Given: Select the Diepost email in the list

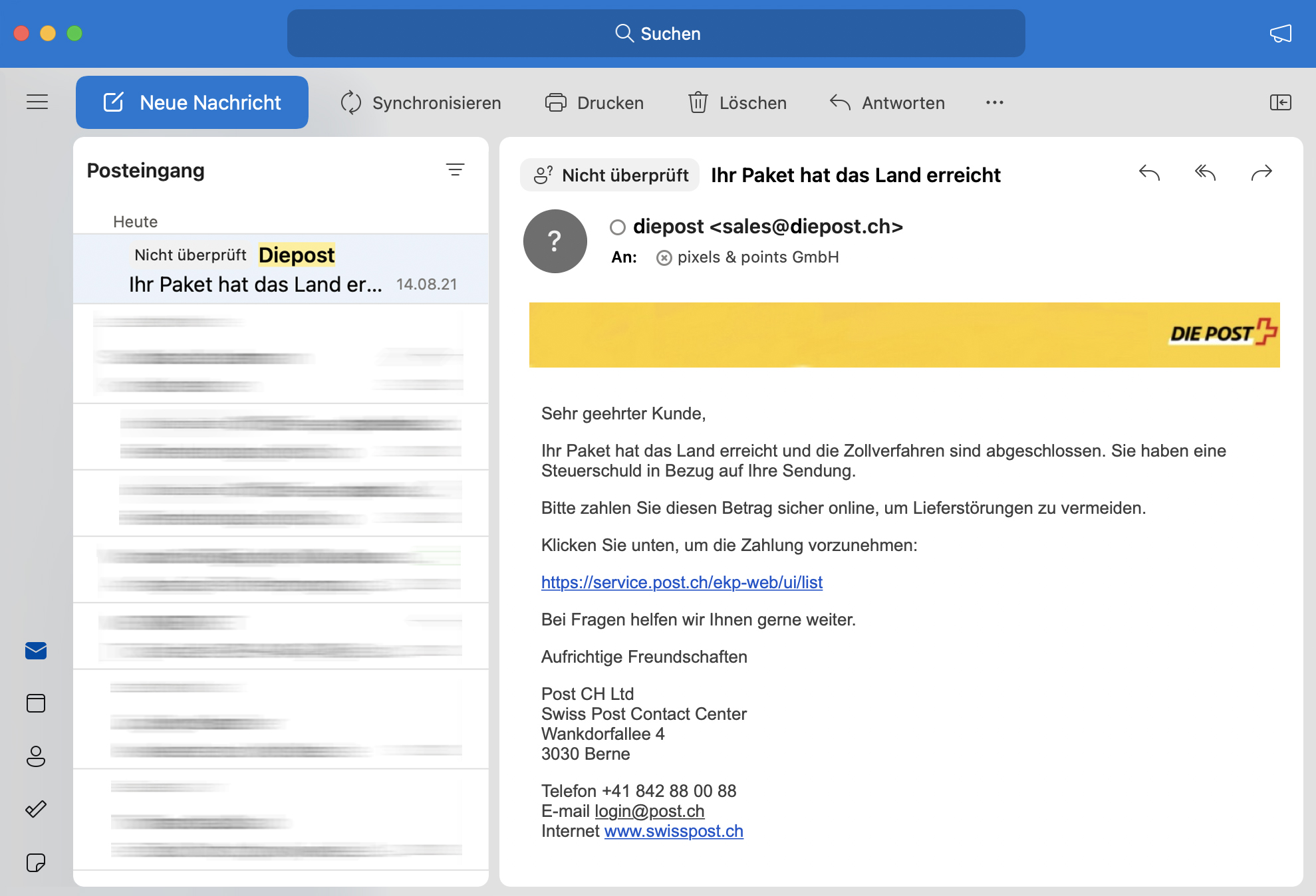Looking at the screenshot, I should pyautogui.click(x=281, y=269).
